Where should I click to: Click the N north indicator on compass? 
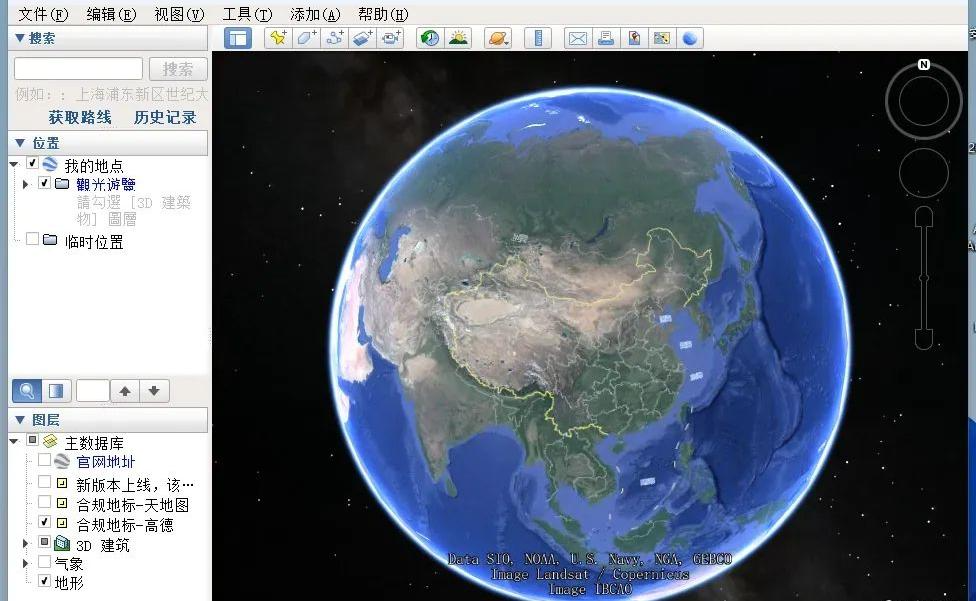click(924, 64)
